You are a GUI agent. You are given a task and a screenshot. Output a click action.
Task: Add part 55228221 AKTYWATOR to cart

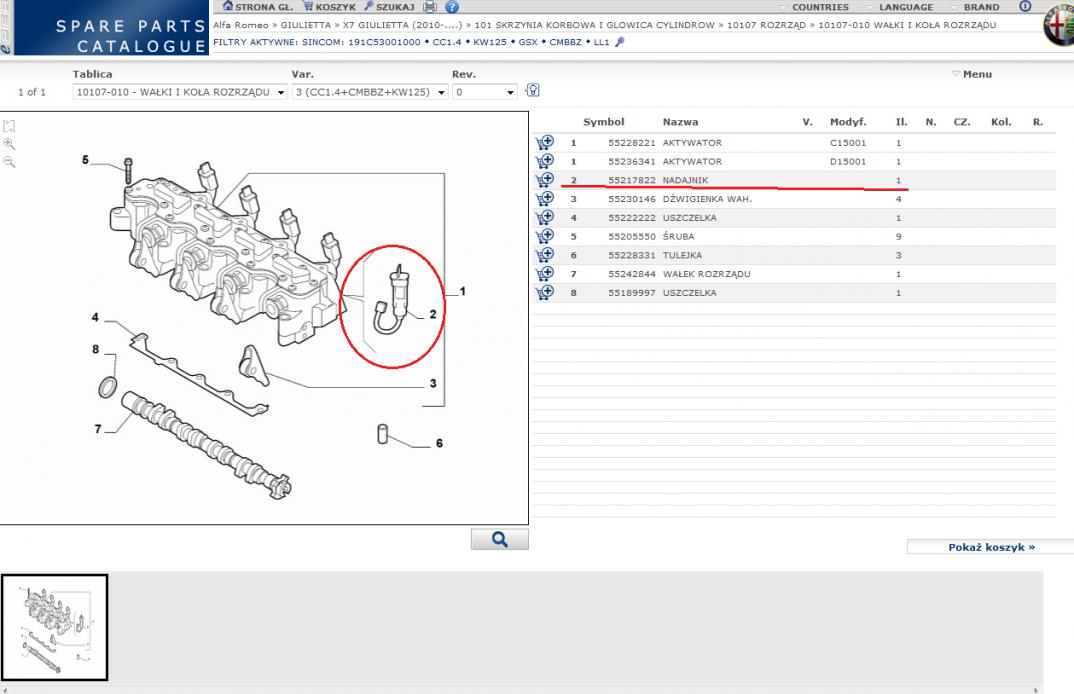point(545,142)
